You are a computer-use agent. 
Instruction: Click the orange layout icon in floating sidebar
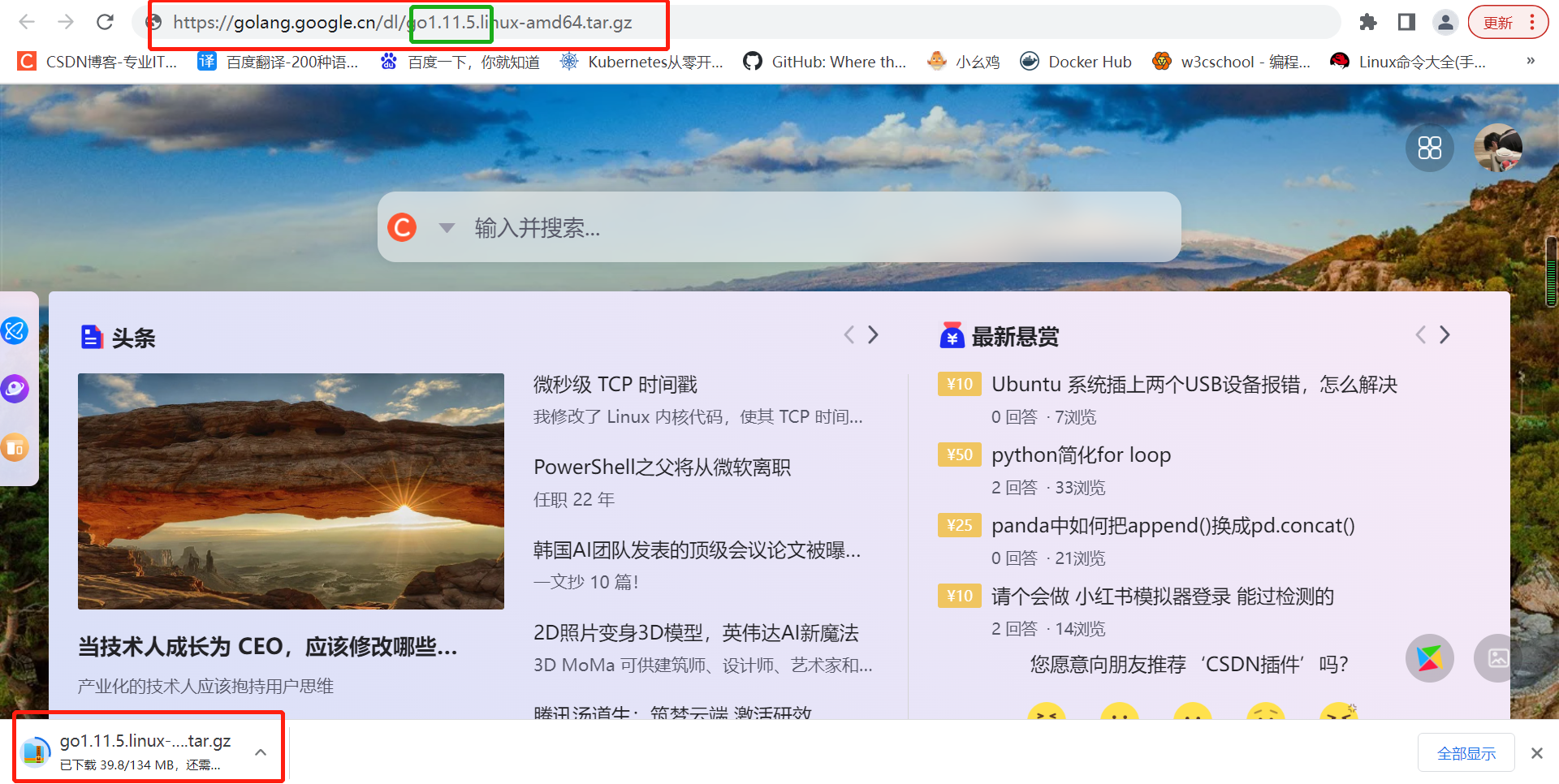[x=15, y=447]
